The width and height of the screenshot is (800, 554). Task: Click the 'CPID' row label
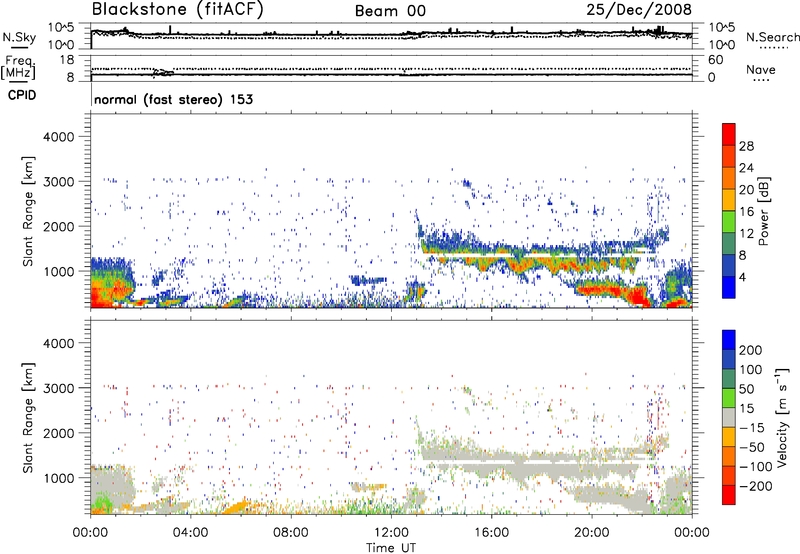coord(22,95)
